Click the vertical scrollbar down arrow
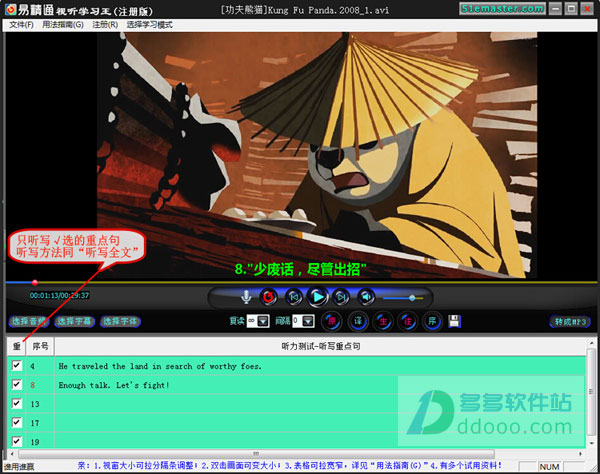This screenshot has height=474, width=600. coord(592,443)
